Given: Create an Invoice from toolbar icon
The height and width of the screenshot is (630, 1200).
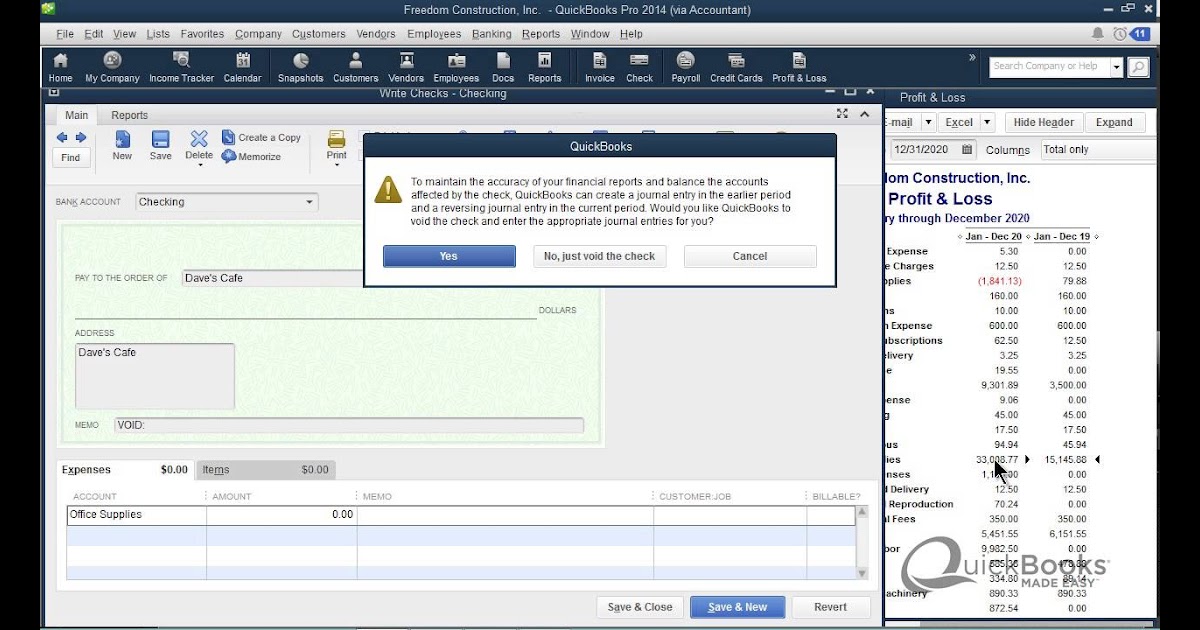Looking at the screenshot, I should click(x=599, y=67).
